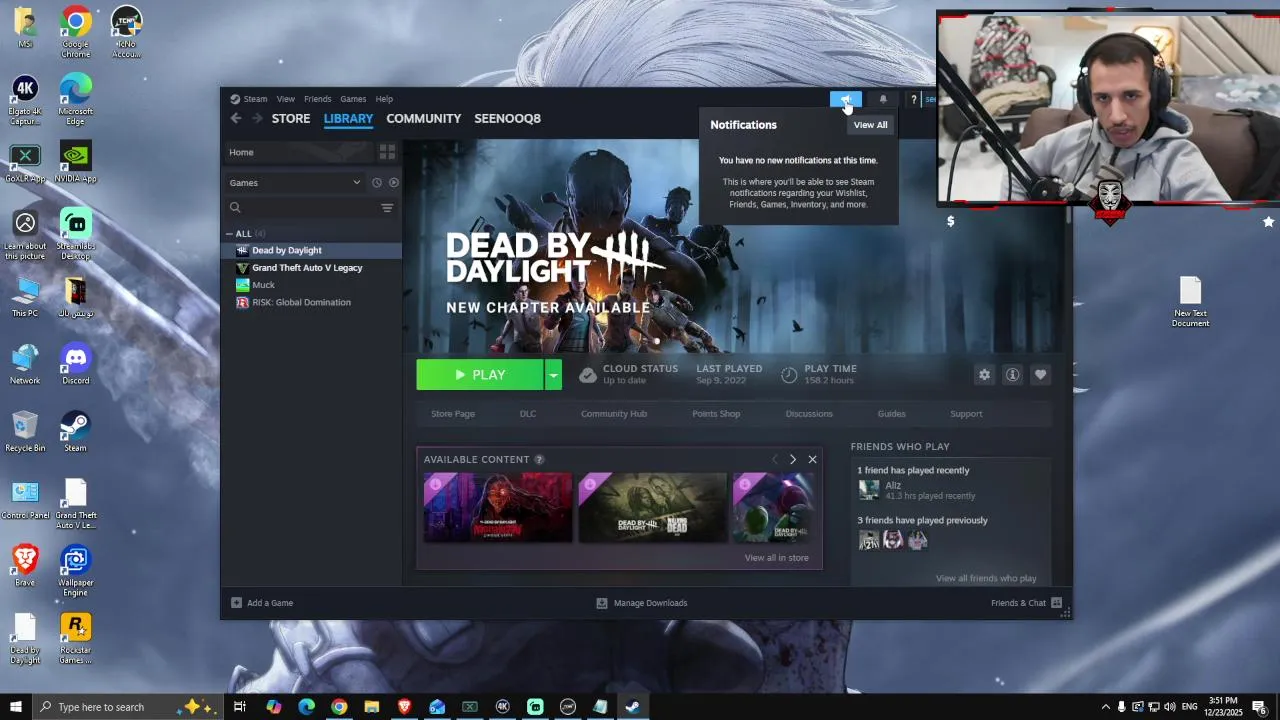Open the Walking Dead DLC thumbnail

(653, 508)
